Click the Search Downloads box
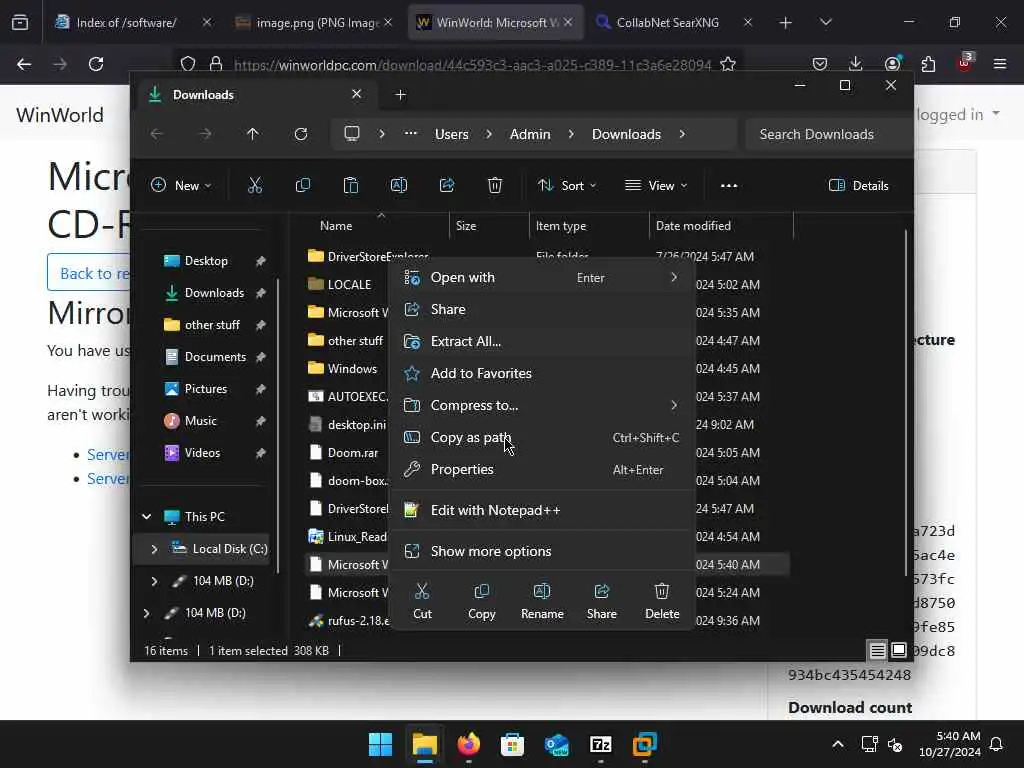Viewport: 1024px width, 768px height. pyautogui.click(x=828, y=134)
